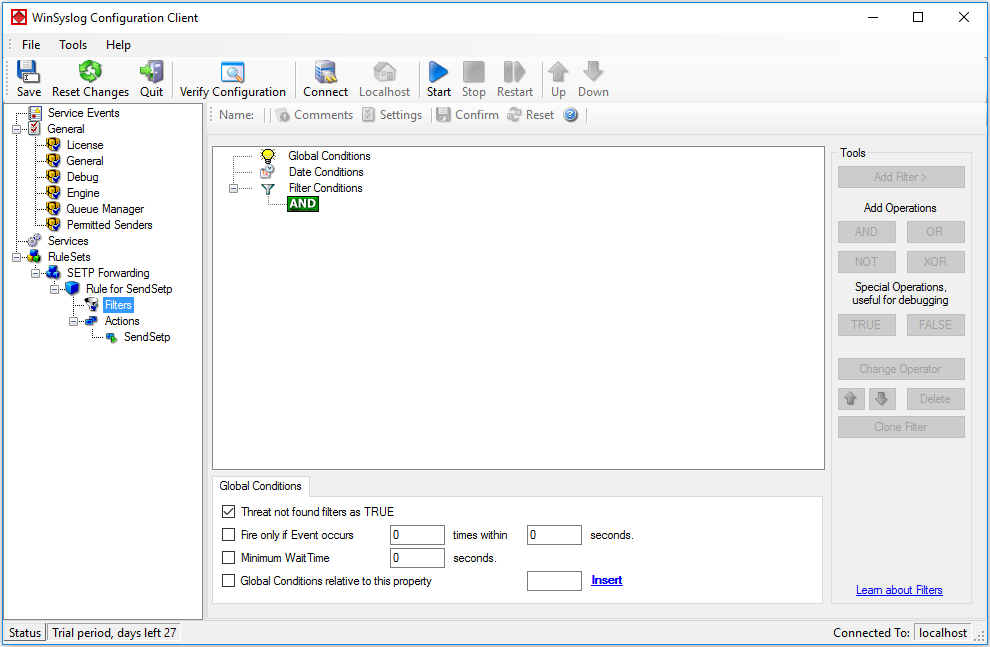
Task: Select the Date Conditions calendar icon
Action: [268, 172]
